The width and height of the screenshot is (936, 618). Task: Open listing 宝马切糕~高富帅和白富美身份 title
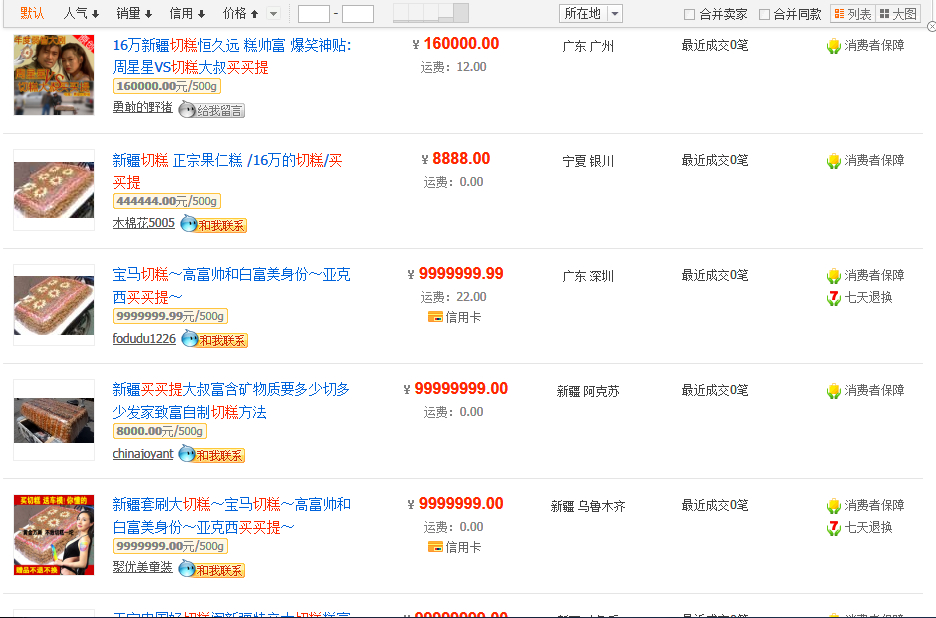(232, 285)
